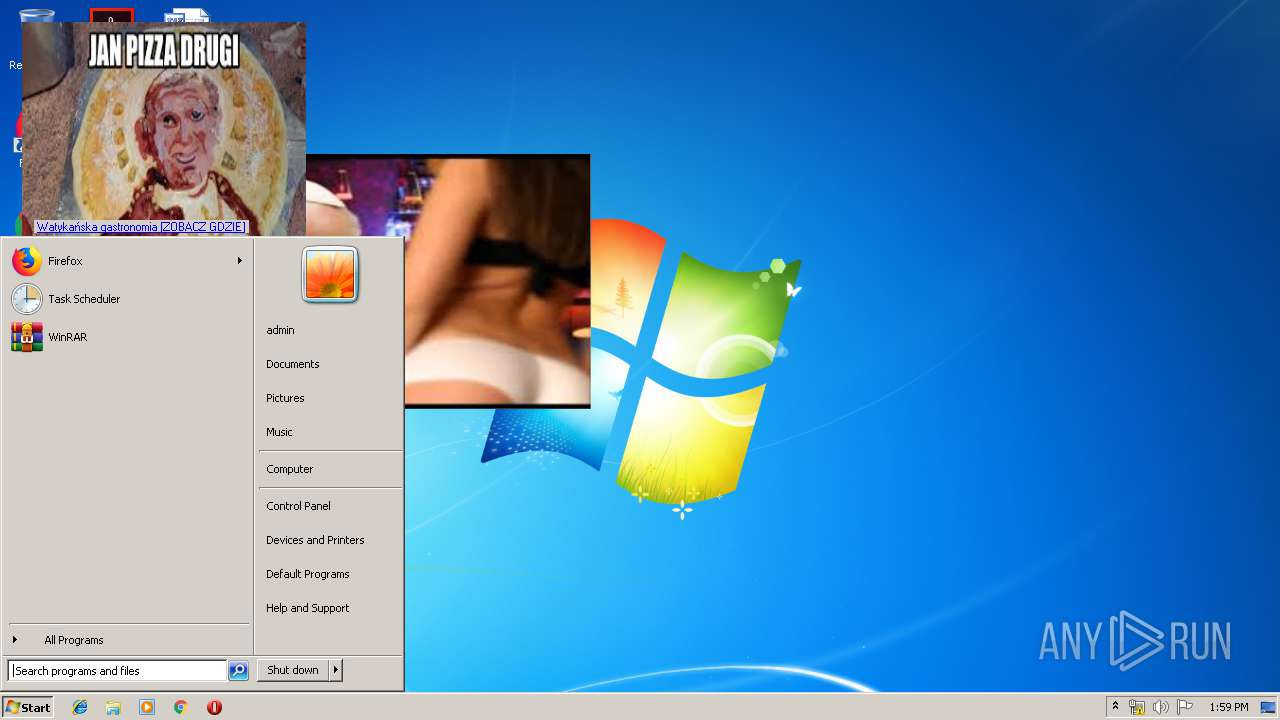The width and height of the screenshot is (1280, 720).
Task: Open Control Panel
Action: point(298,506)
